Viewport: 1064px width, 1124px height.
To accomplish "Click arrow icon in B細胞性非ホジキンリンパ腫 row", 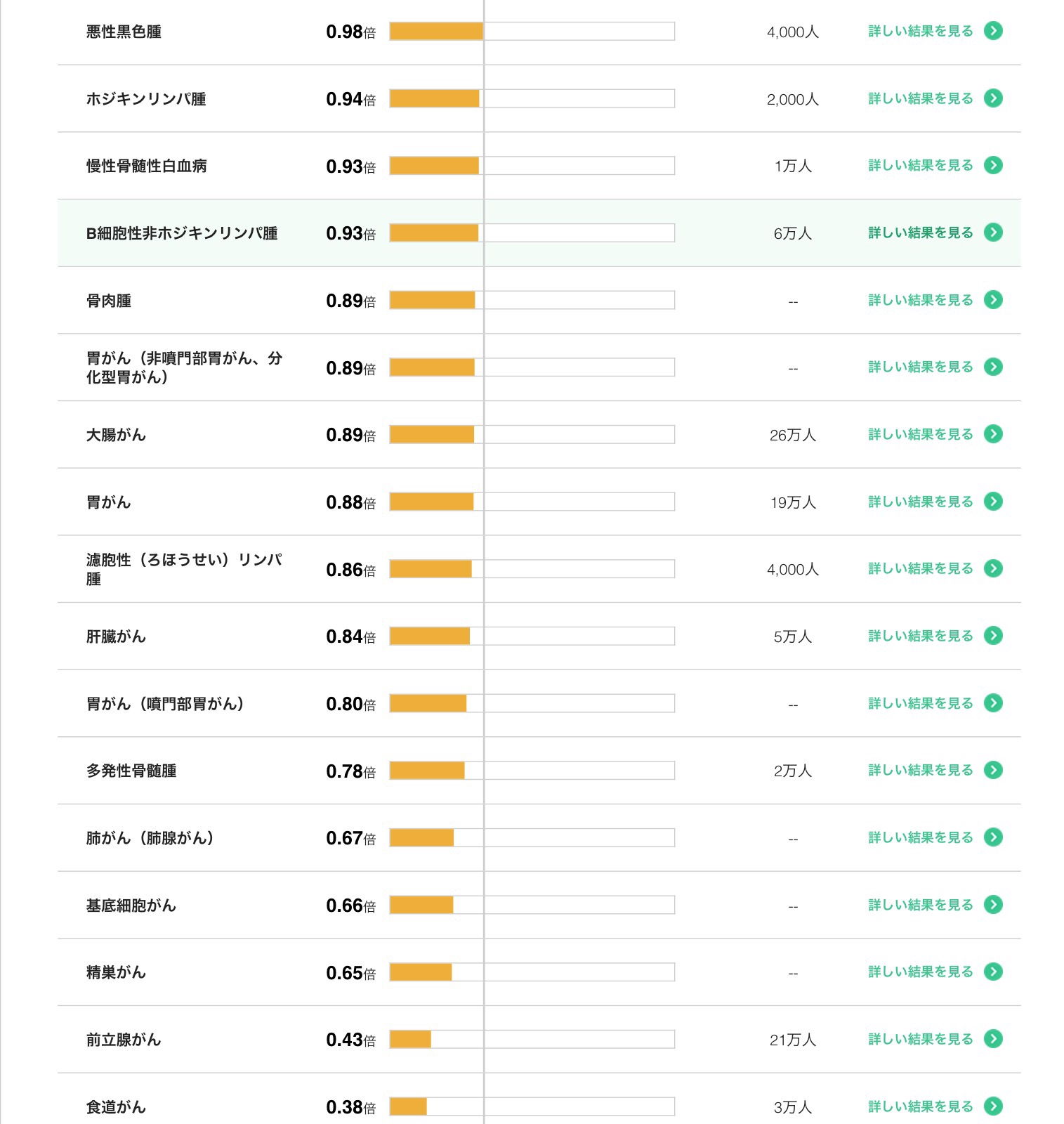I will 993,233.
